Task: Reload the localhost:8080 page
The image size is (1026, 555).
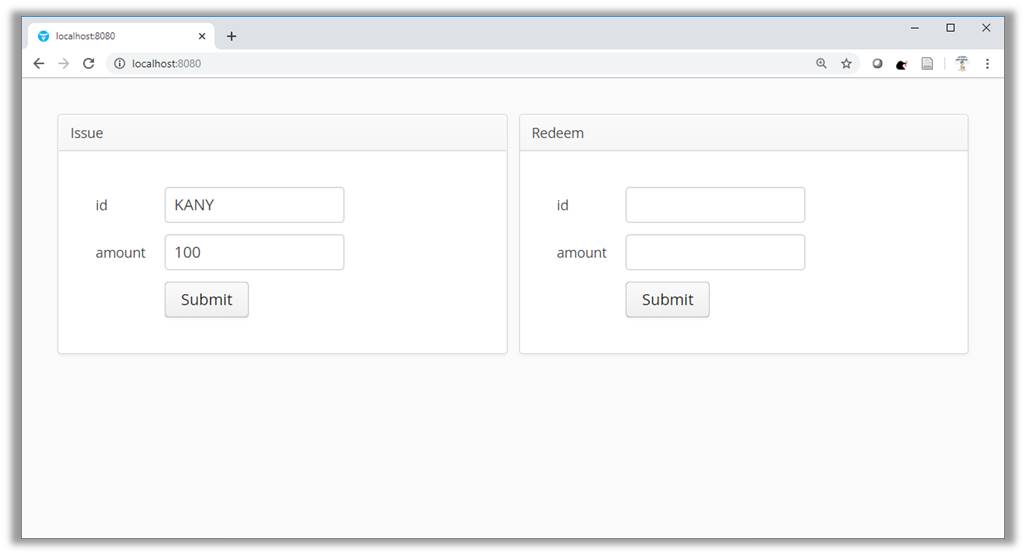Action: 88,63
